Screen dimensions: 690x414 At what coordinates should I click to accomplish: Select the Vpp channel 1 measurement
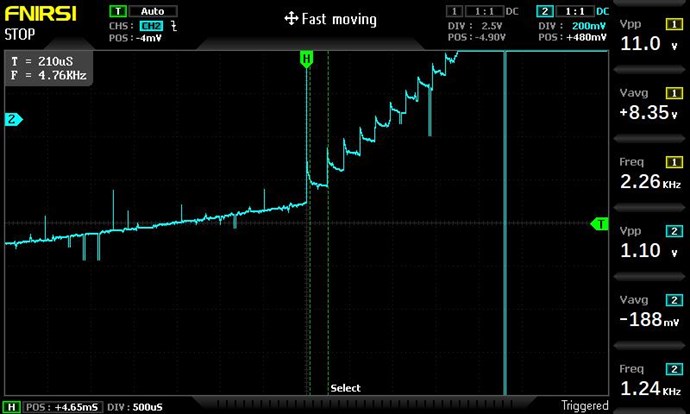pyautogui.click(x=650, y=36)
